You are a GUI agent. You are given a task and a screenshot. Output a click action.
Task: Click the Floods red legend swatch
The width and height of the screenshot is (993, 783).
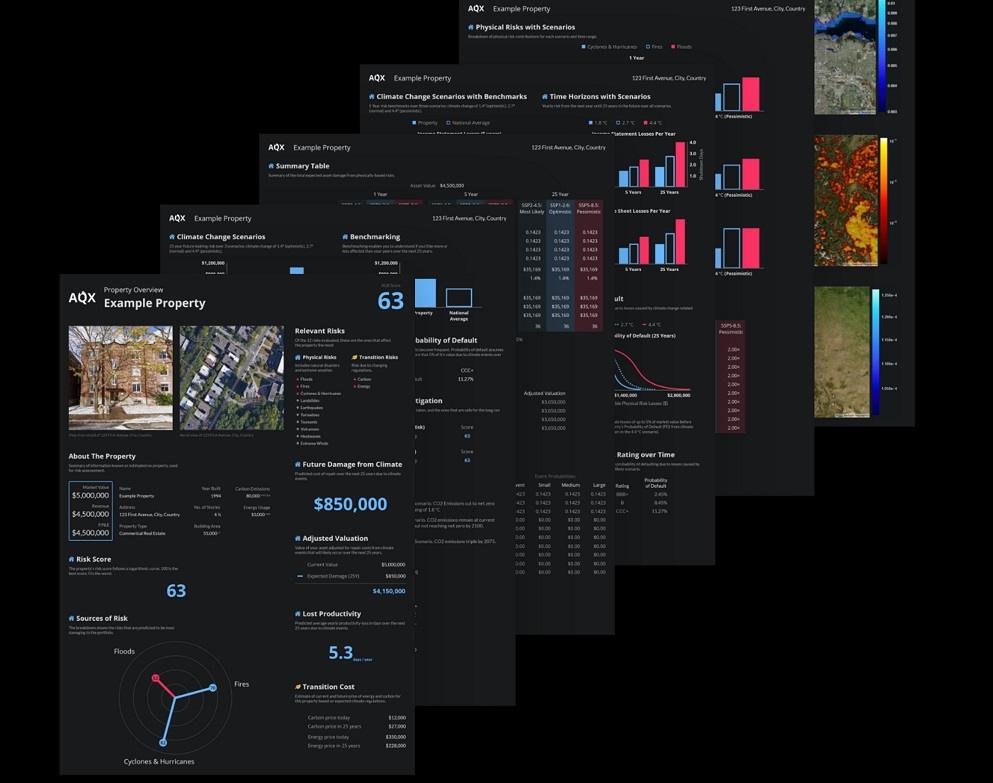(673, 47)
